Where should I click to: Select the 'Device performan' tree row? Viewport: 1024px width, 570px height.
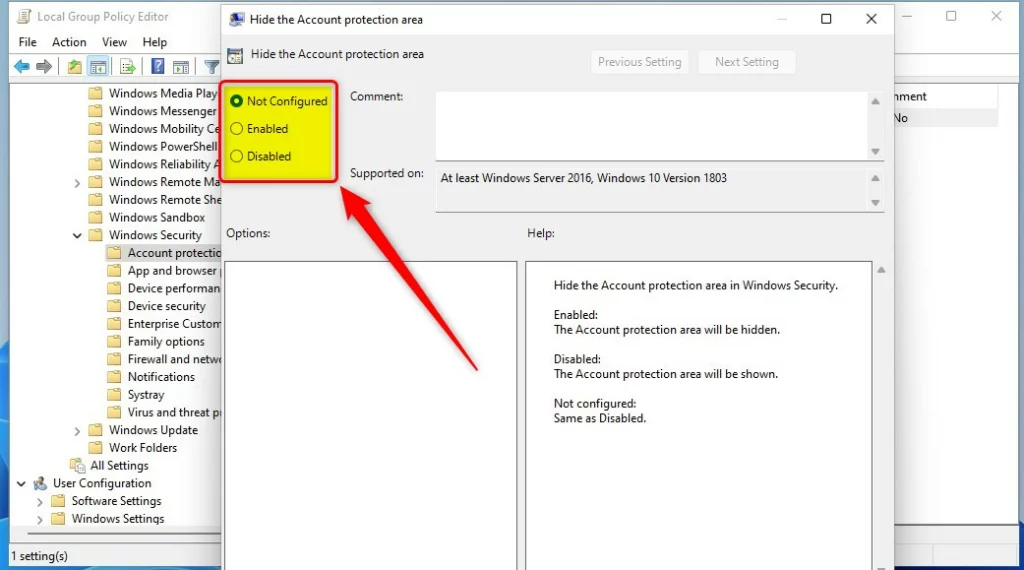click(174, 288)
